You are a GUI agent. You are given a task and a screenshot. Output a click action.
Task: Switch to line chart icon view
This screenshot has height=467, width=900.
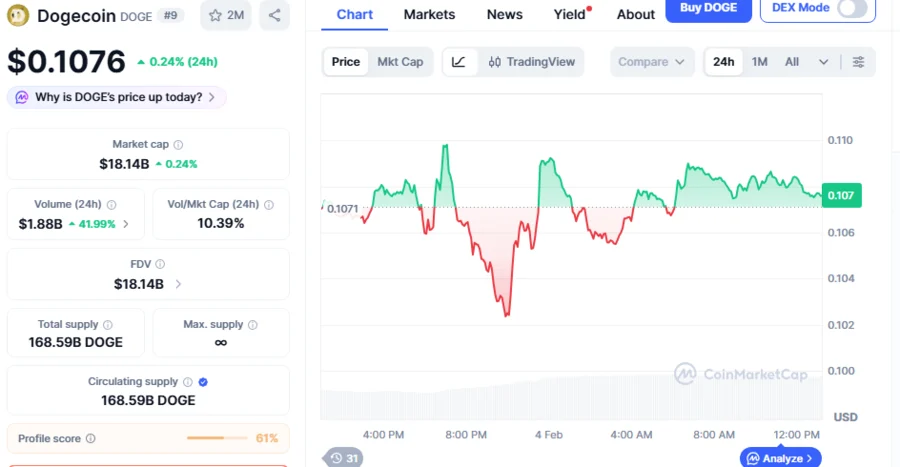click(x=458, y=62)
